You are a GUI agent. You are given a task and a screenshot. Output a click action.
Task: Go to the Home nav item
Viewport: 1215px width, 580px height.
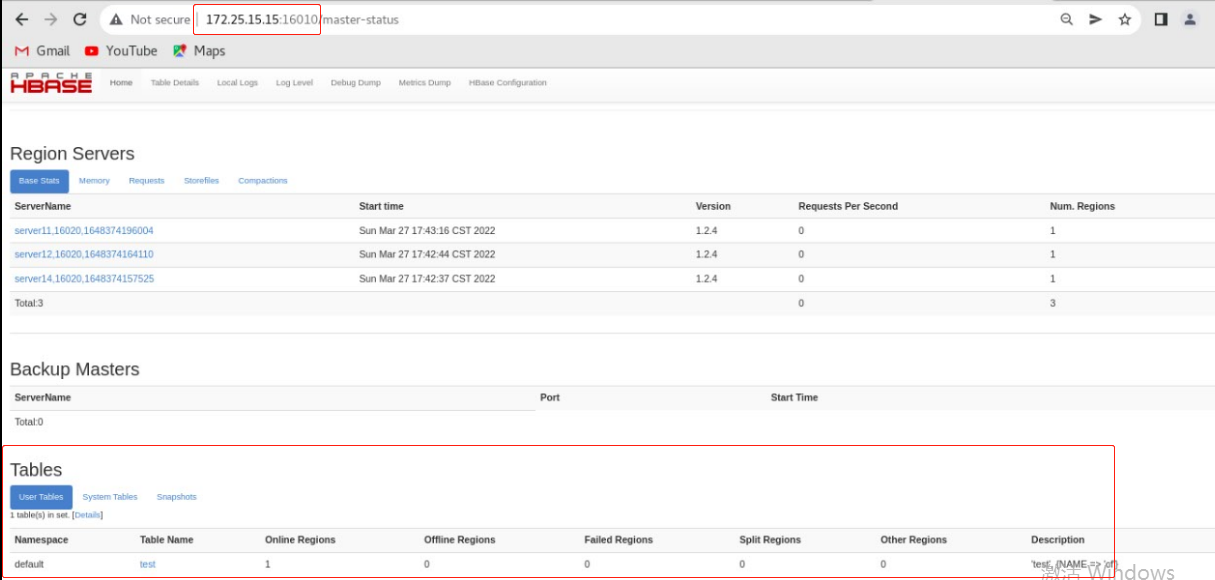[x=121, y=83]
